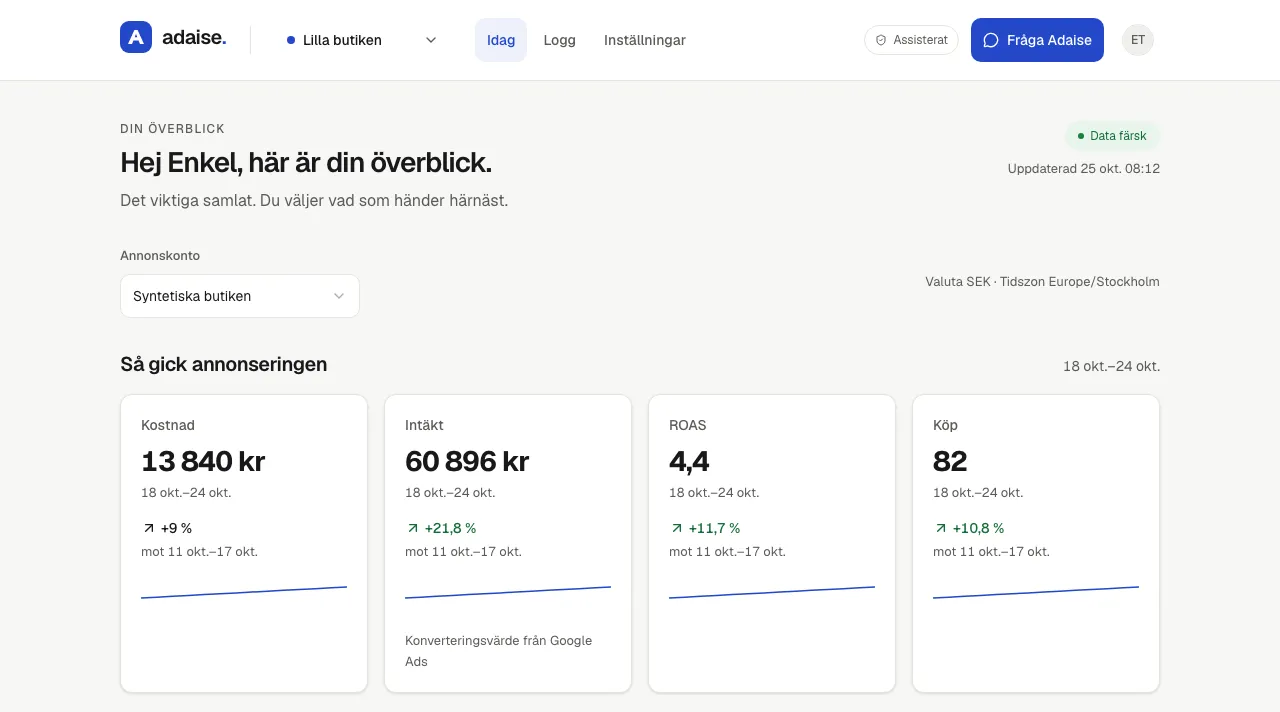Open the Fråga Adaise chat
1280x712 pixels.
1037,40
